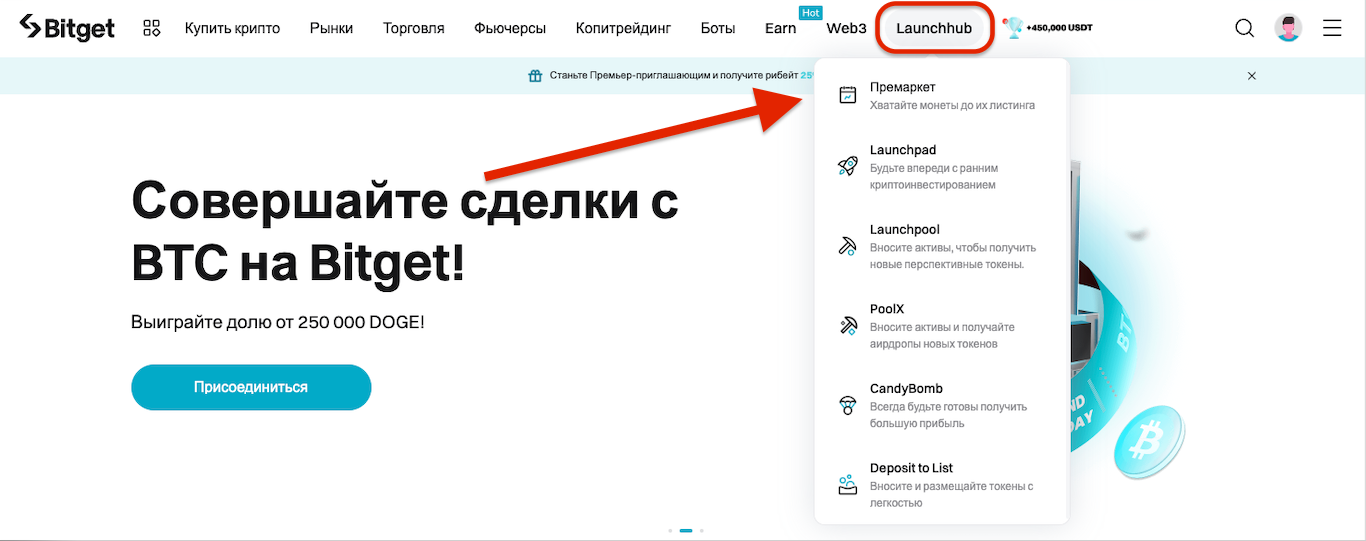The height and width of the screenshot is (541, 1366).
Task: Expand the Купить крипто menu
Action: [x=232, y=28]
